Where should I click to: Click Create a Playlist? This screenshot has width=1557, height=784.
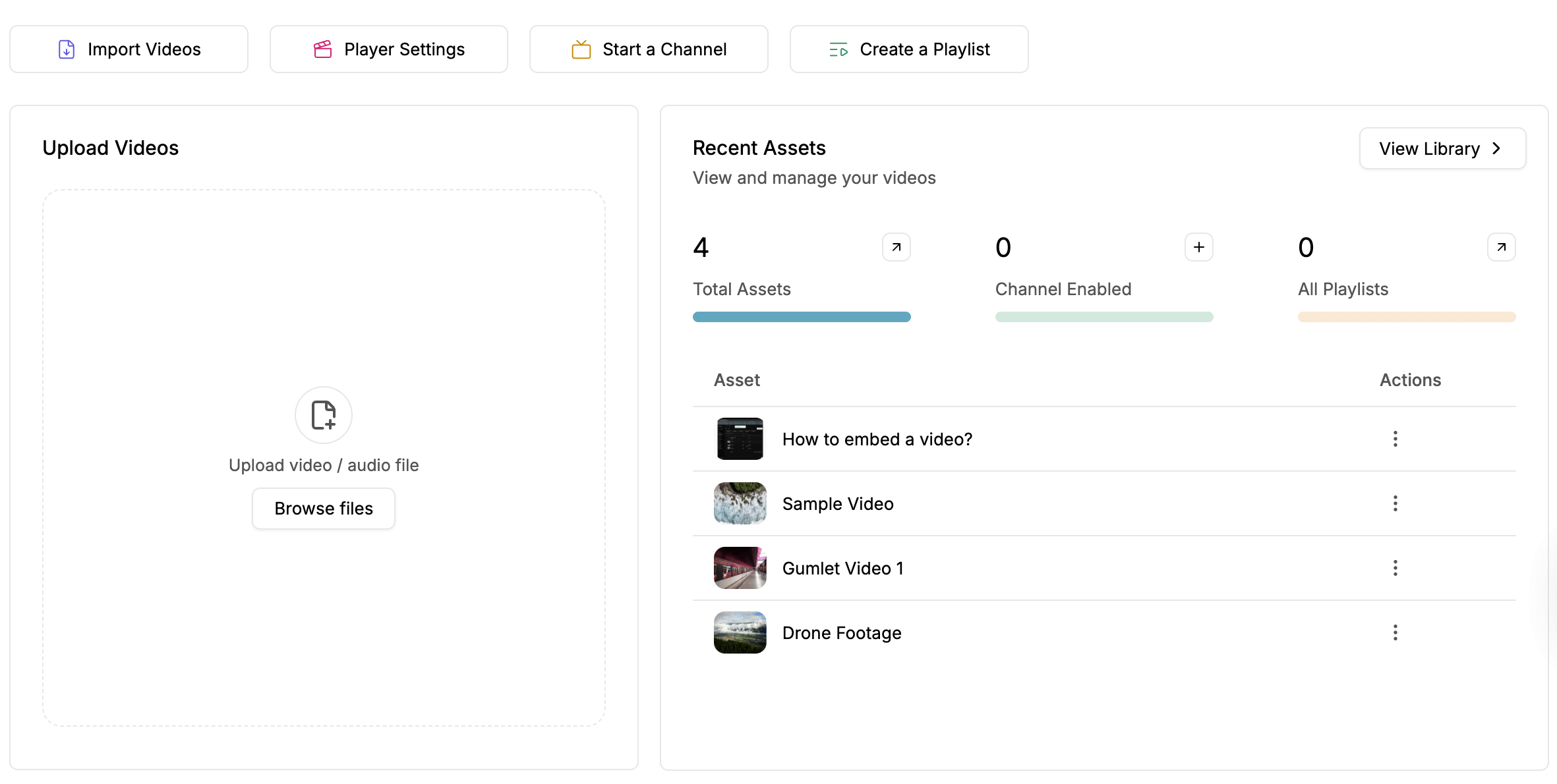pos(909,49)
